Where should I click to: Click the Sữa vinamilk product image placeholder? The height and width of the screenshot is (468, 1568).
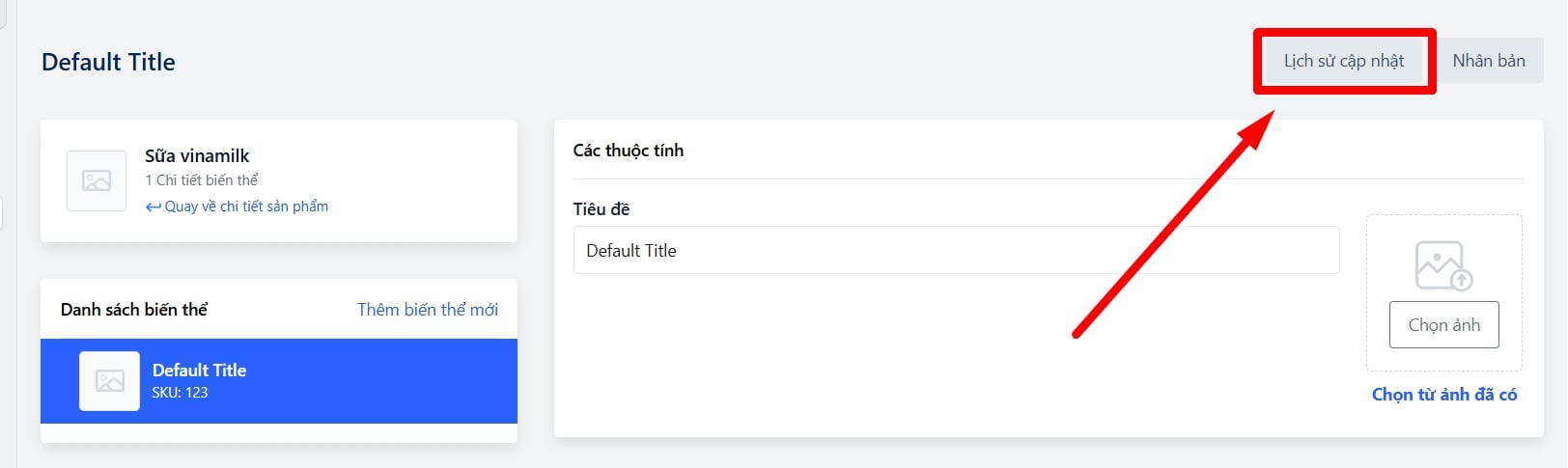[97, 180]
